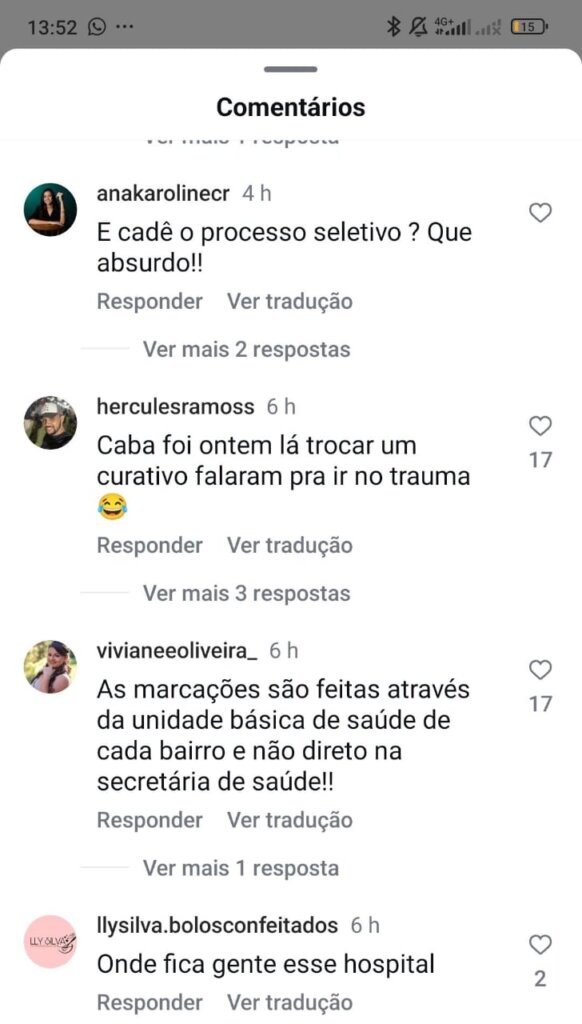This screenshot has width=582, height=1024.
Task: Open herculesramoss's avatar
Action: [x=50, y=423]
